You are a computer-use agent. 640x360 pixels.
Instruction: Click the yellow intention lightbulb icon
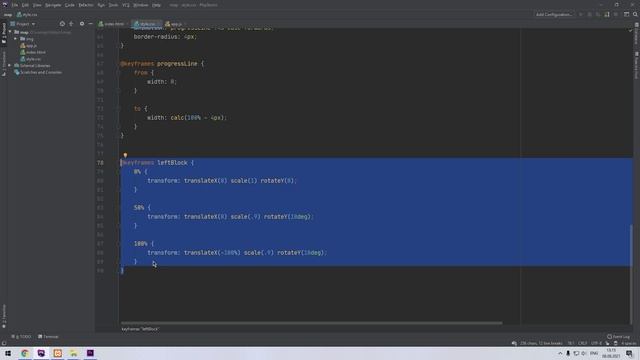click(x=125, y=155)
